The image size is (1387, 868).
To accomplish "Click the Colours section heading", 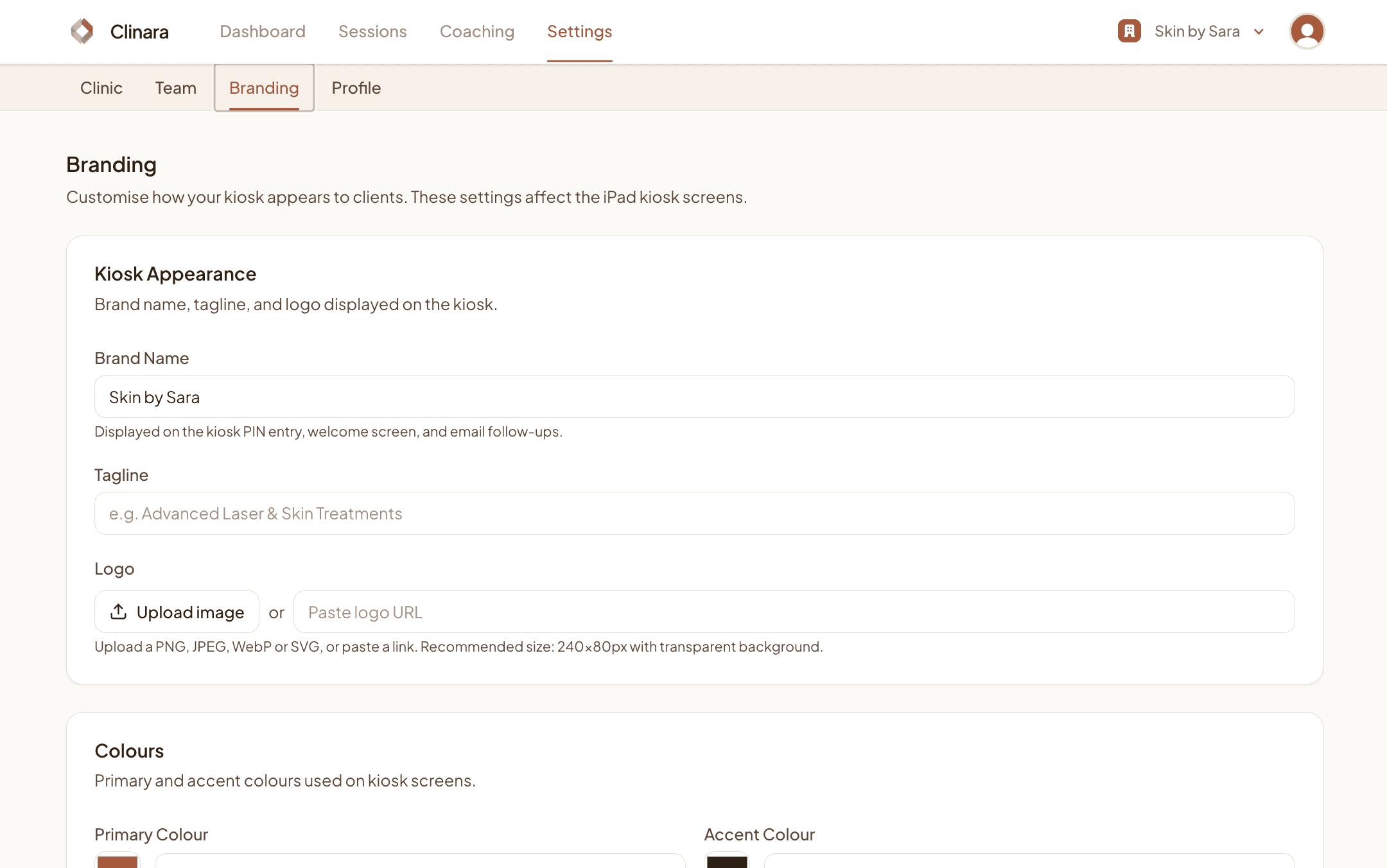I will coord(129,751).
